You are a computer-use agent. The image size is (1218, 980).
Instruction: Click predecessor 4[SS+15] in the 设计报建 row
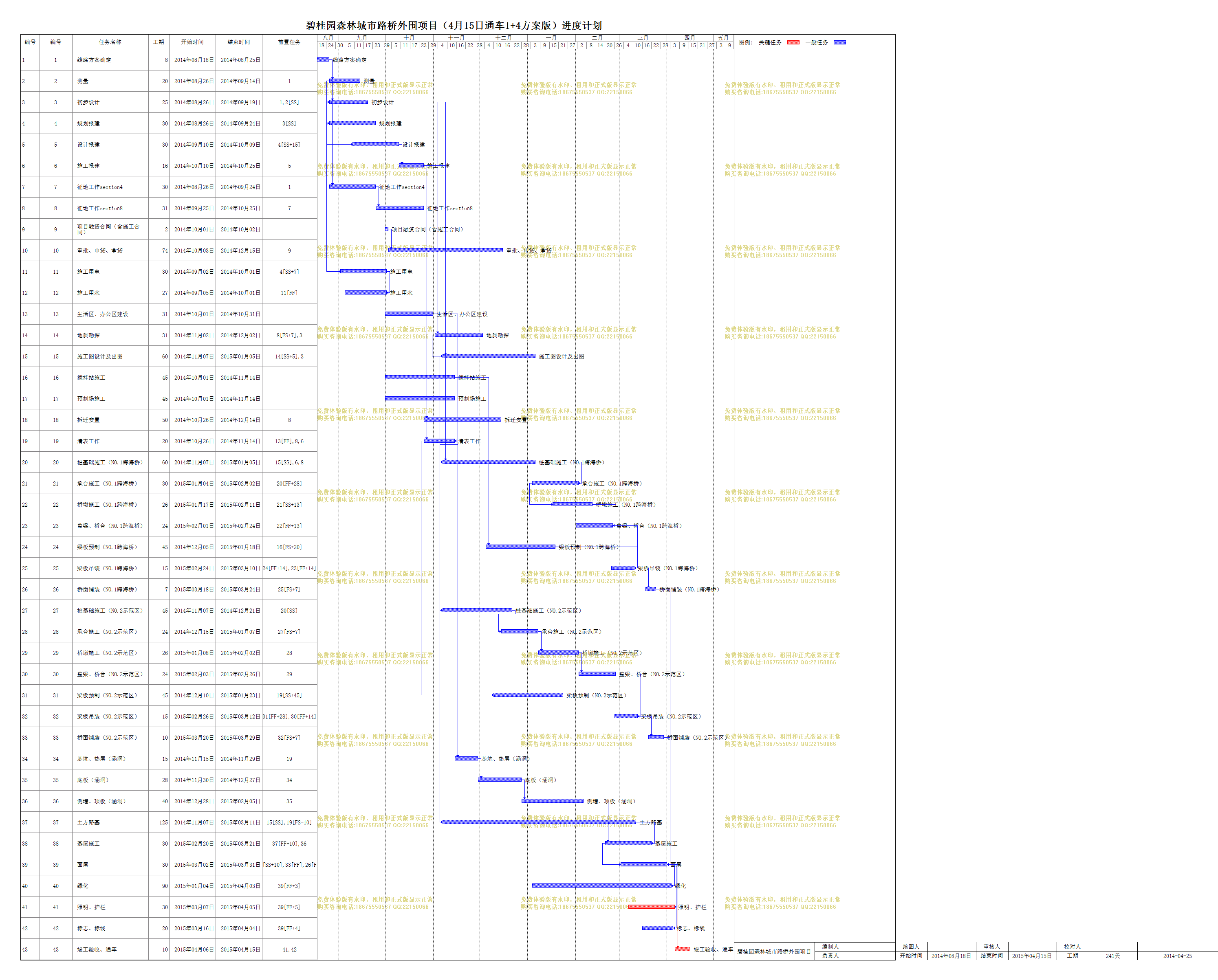tap(289, 145)
